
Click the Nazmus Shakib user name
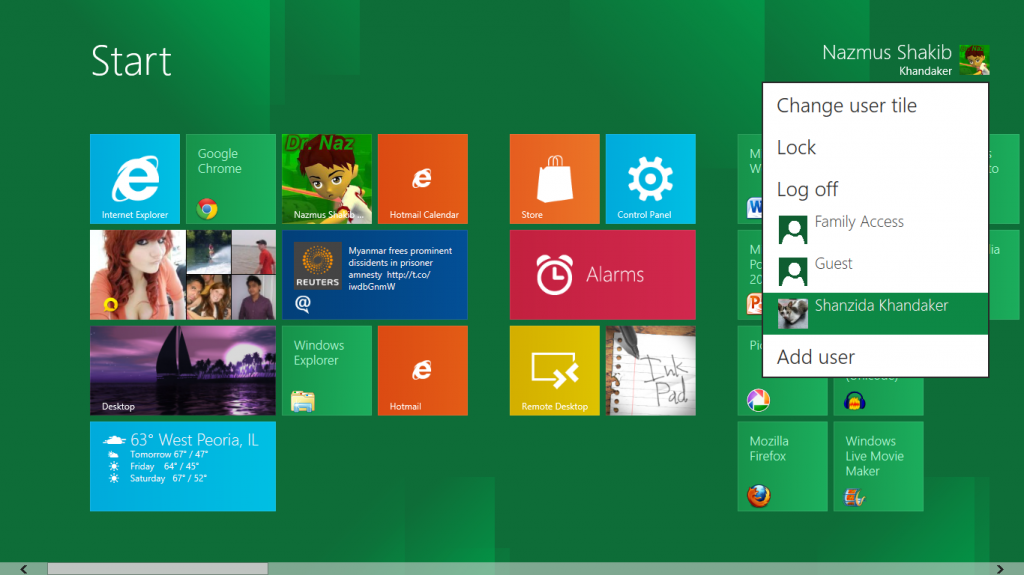click(887, 52)
